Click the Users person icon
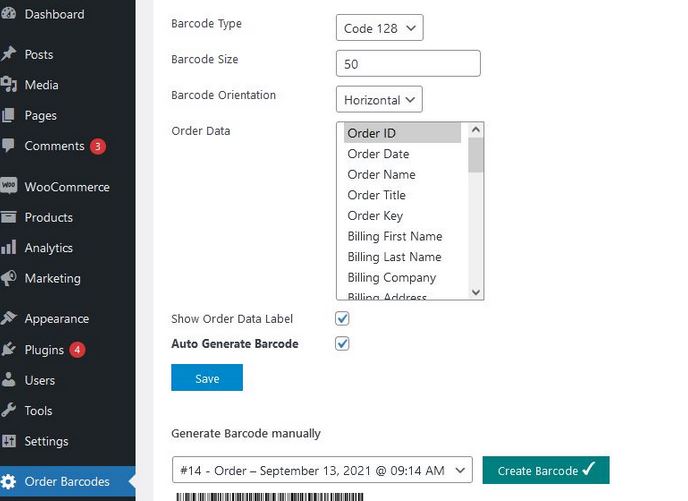 pyautogui.click(x=8, y=379)
